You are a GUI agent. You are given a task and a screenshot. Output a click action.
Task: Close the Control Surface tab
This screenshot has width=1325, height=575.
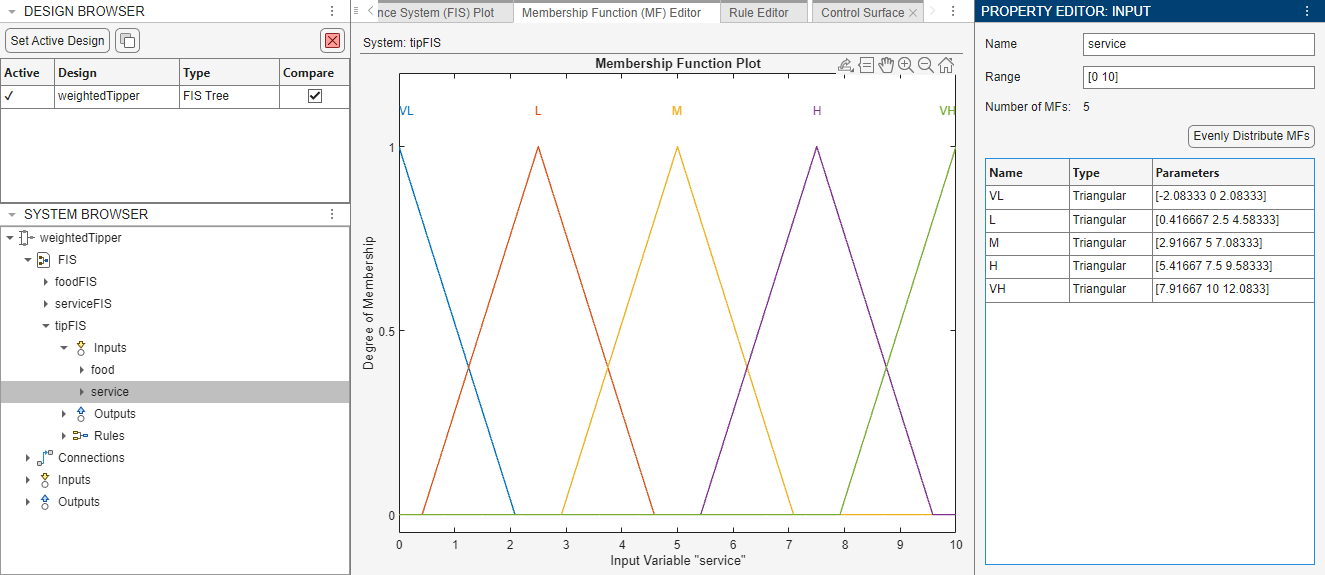click(x=914, y=13)
